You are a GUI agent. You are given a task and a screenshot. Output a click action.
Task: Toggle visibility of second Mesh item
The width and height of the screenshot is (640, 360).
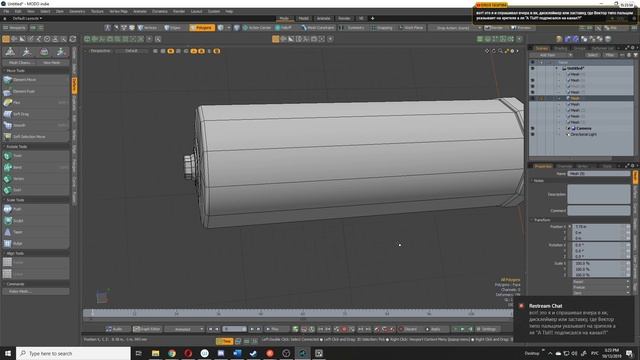(x=532, y=80)
